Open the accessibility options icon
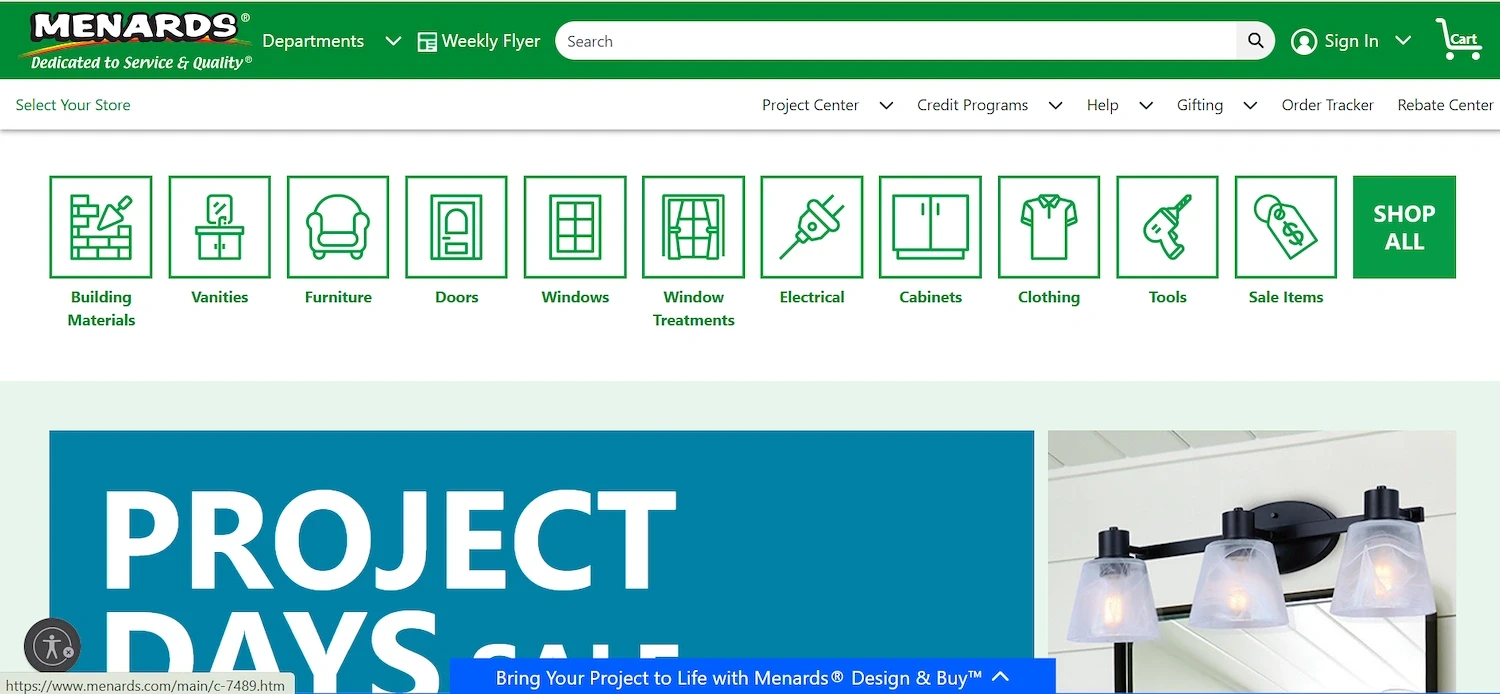This screenshot has height=694, width=1500. point(51,645)
